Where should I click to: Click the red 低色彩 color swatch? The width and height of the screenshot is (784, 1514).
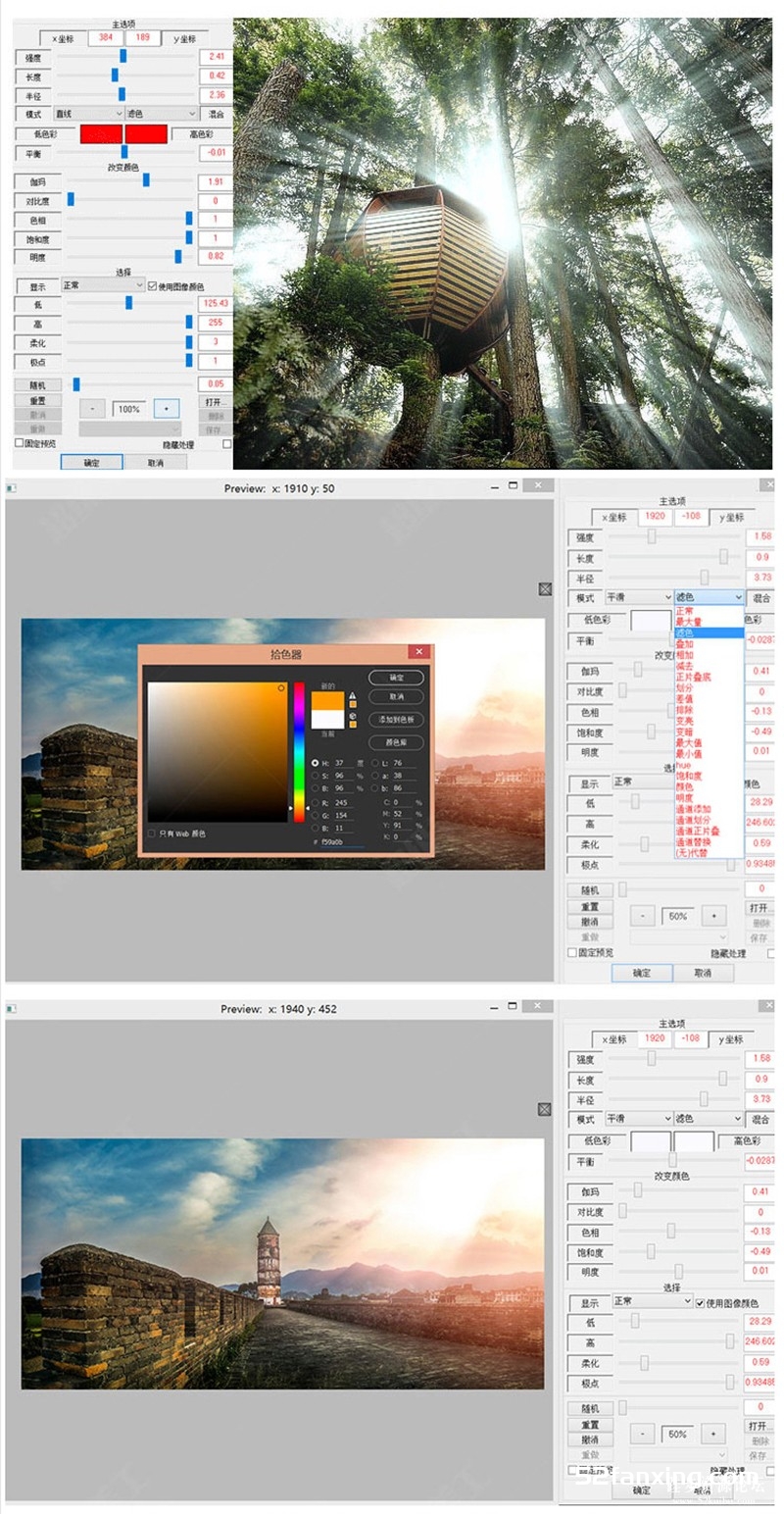tap(102, 133)
